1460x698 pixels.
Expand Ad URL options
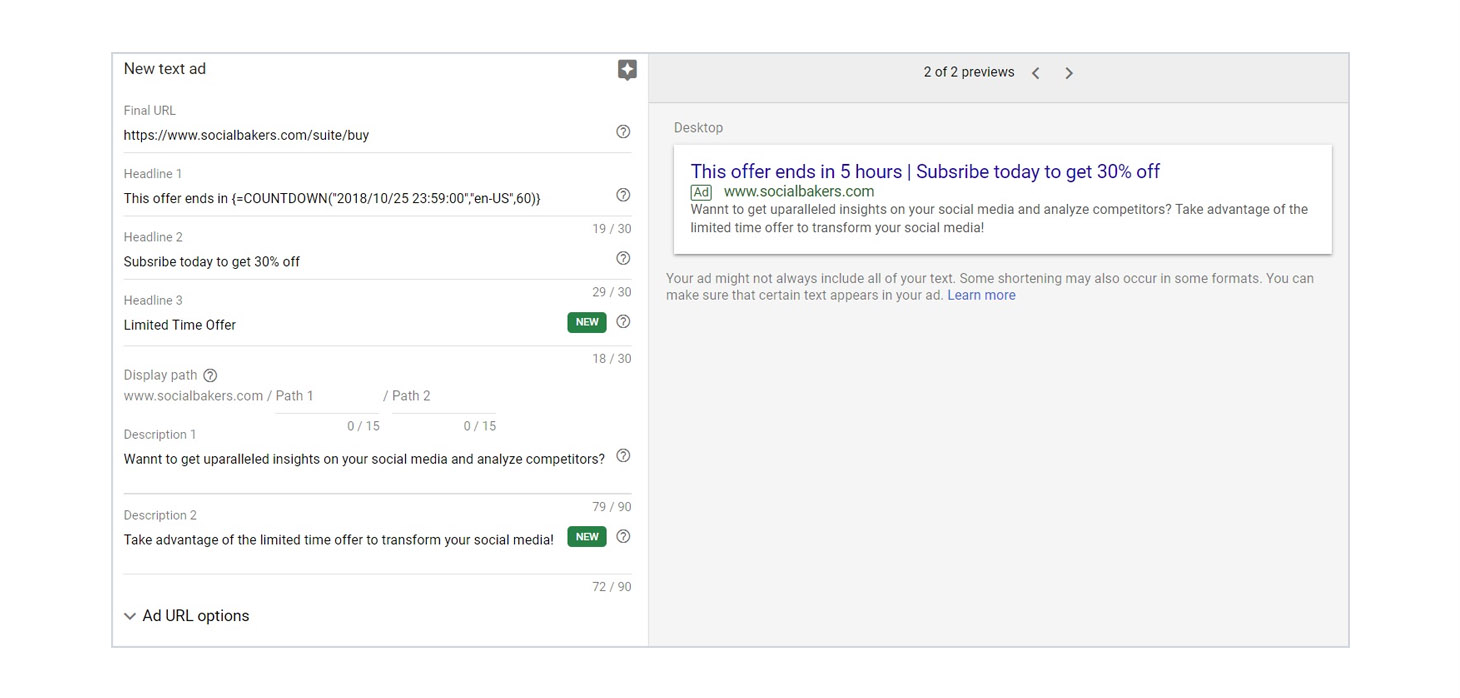[x=186, y=616]
